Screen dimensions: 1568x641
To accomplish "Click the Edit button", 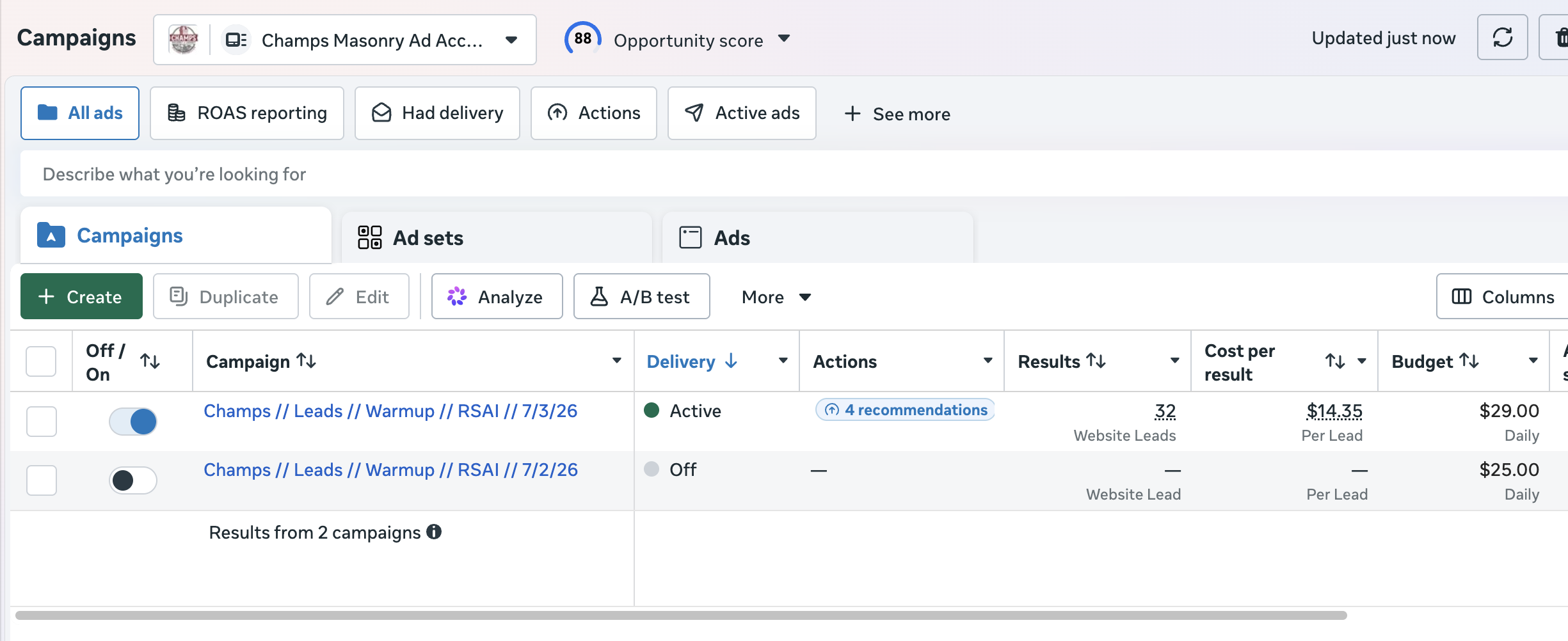I will pyautogui.click(x=359, y=296).
